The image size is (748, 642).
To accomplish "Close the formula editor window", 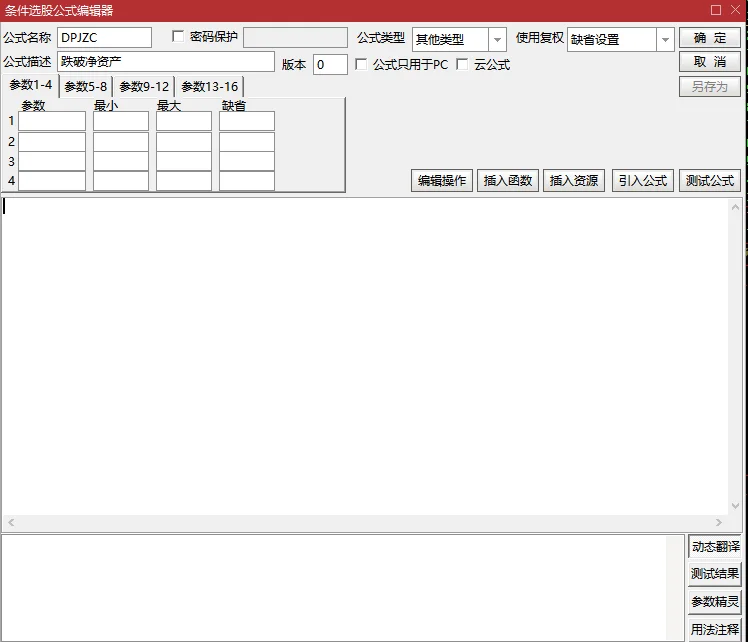I will [x=736, y=10].
